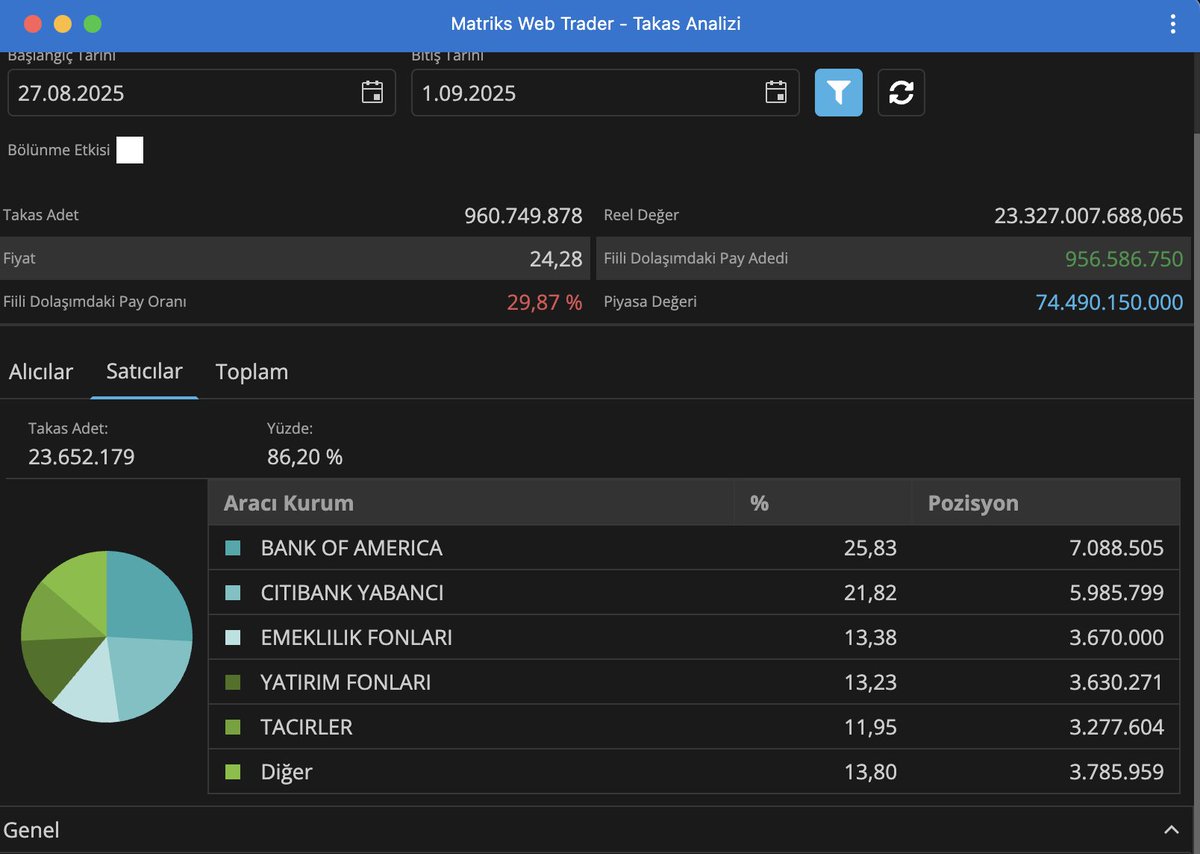Click sellers Takas Adet 23.652.179
The height and width of the screenshot is (854, 1200).
[x=81, y=457]
